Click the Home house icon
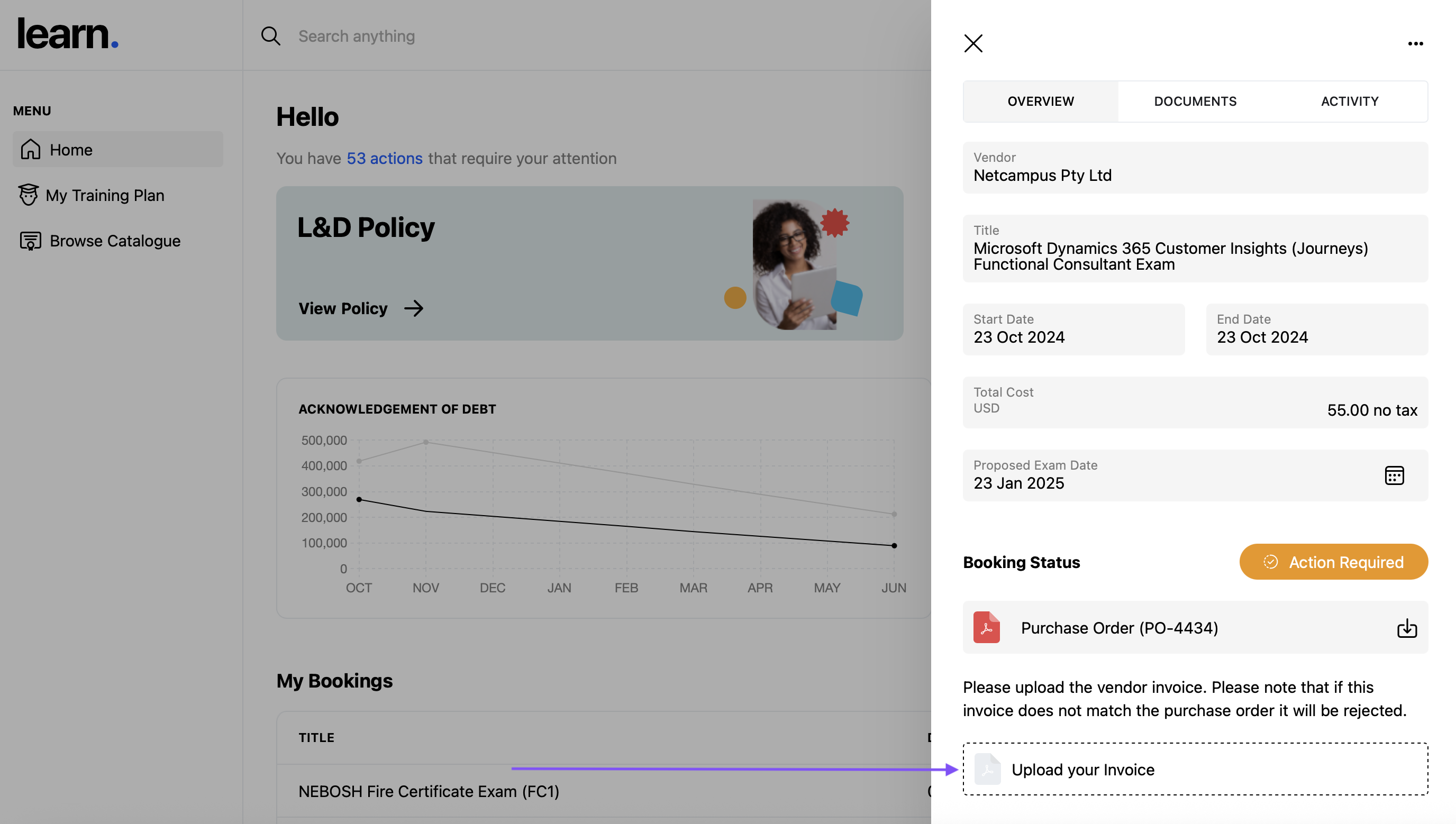1456x824 pixels. 31,149
